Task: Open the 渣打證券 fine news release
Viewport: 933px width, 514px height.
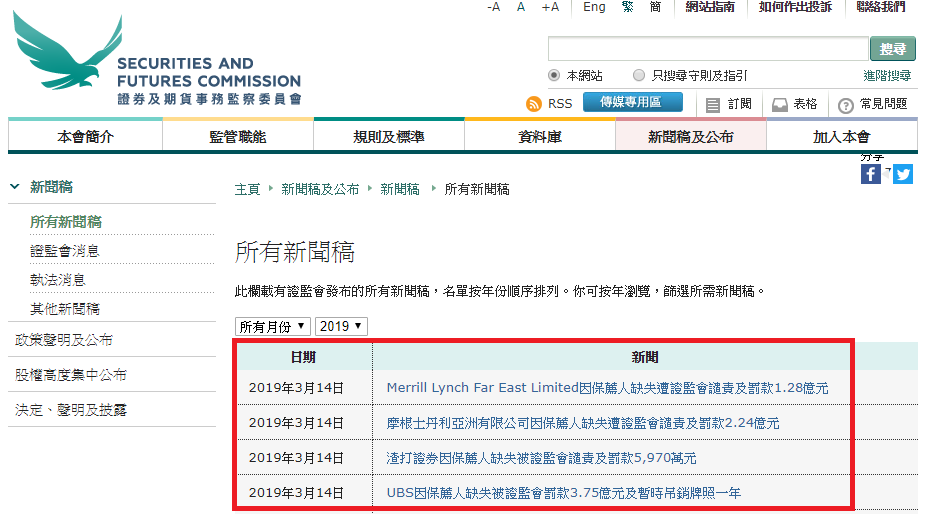Action: (x=541, y=458)
